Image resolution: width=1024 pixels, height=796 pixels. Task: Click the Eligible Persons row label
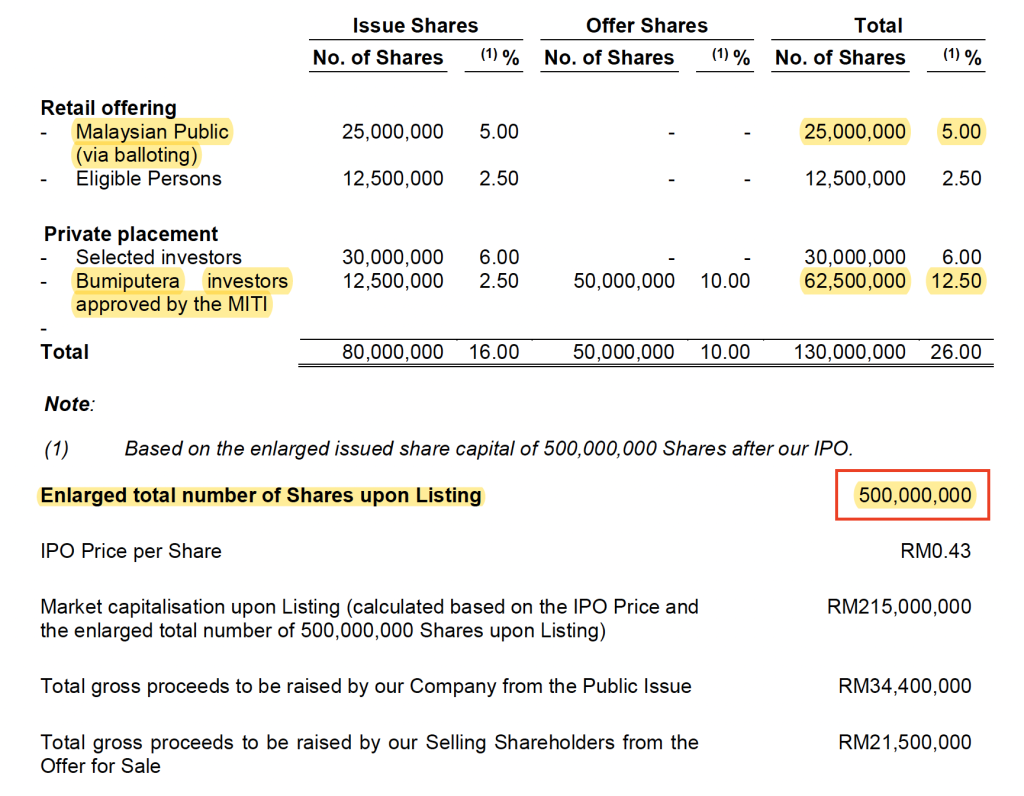click(148, 179)
